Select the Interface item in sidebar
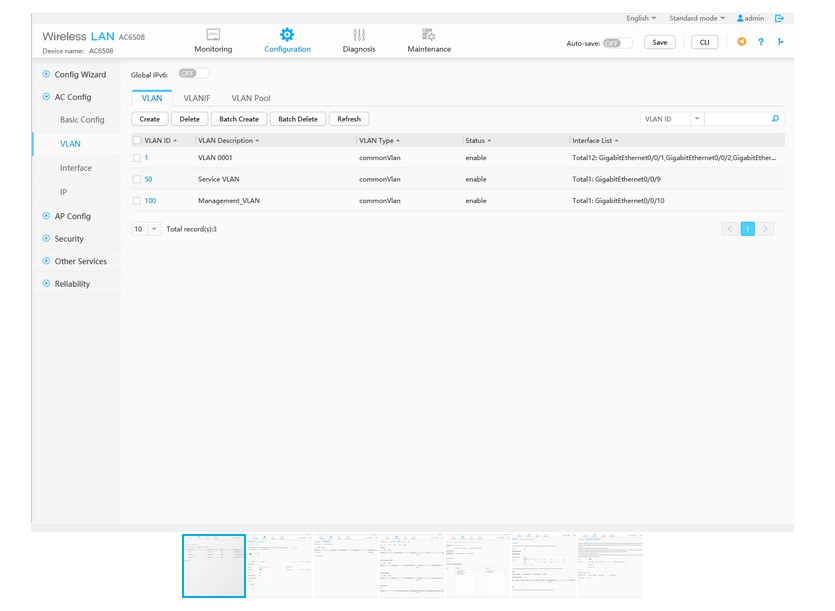The image size is (835, 611). point(76,168)
